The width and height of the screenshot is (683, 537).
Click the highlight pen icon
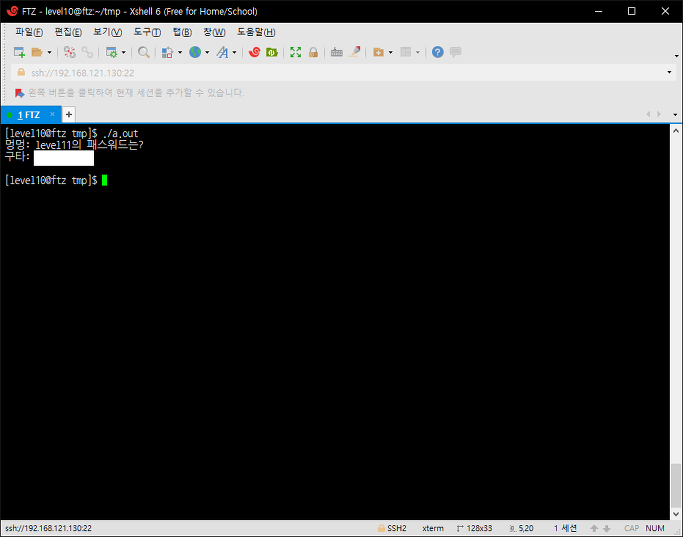pyautogui.click(x=355, y=52)
